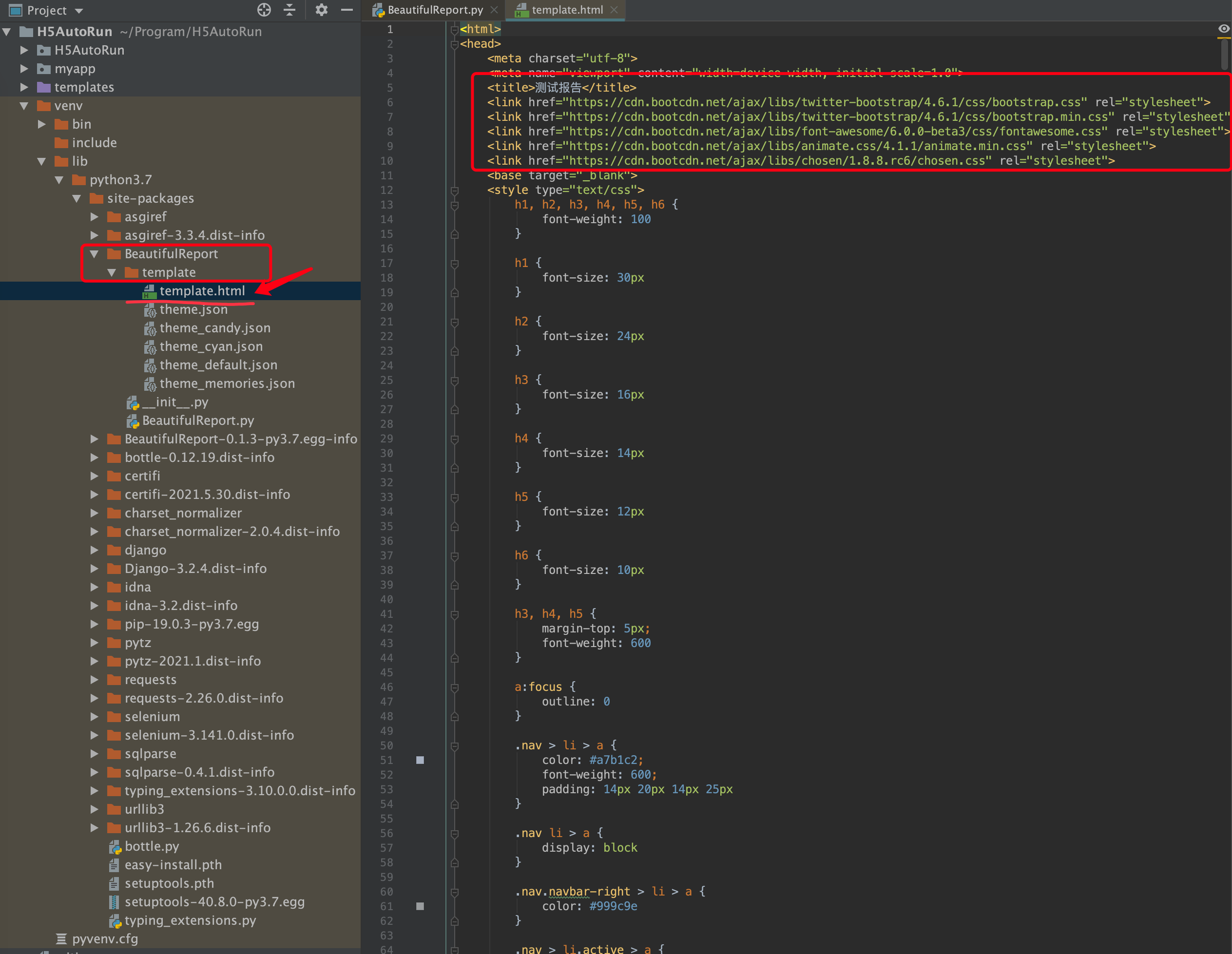The height and width of the screenshot is (954, 1232).
Task: Toggle the gutter marker at line 61
Action: coord(420,907)
